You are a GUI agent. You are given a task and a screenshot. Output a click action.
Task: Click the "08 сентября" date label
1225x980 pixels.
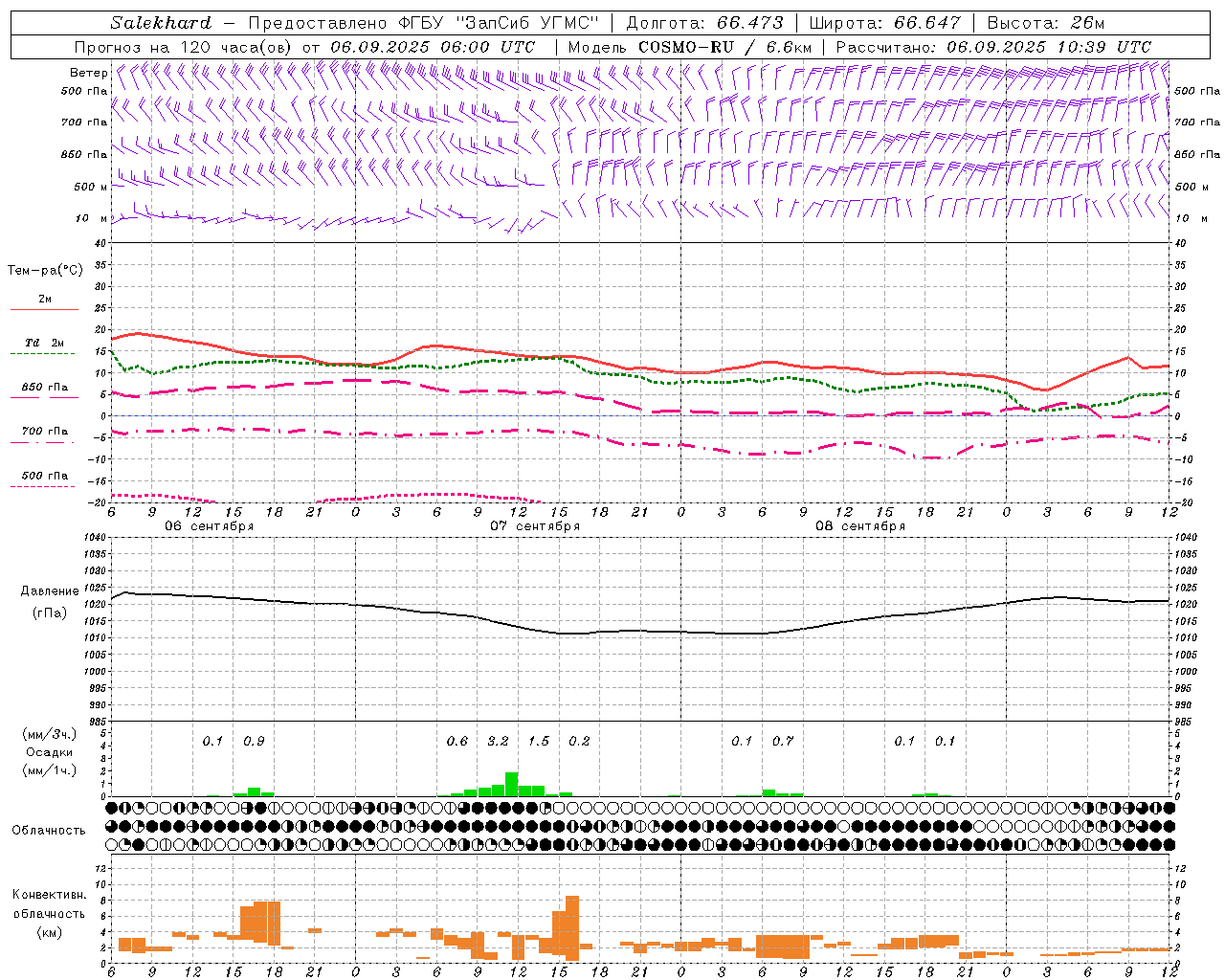860,526
